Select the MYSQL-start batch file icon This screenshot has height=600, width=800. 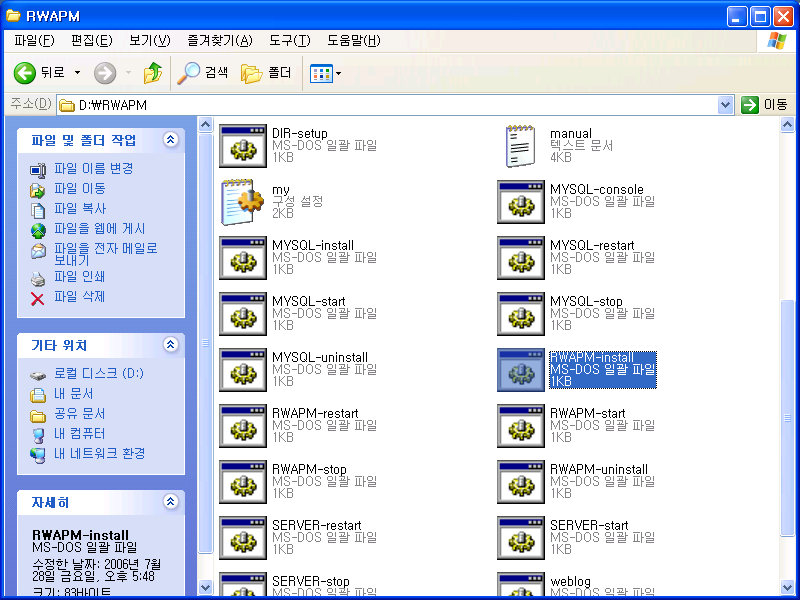coord(243,314)
